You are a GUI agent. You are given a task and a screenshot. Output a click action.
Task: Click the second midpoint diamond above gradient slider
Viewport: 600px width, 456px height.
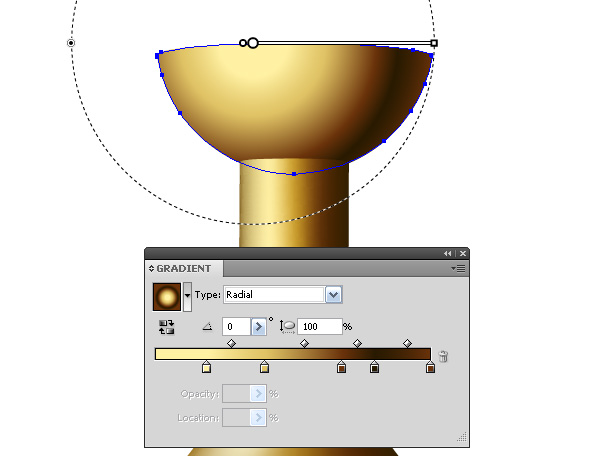[304, 343]
